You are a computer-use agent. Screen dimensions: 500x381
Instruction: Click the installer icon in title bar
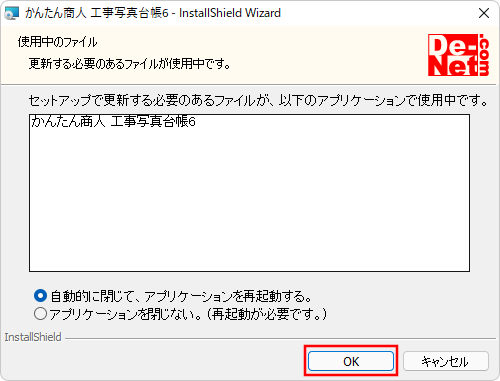tap(11, 13)
